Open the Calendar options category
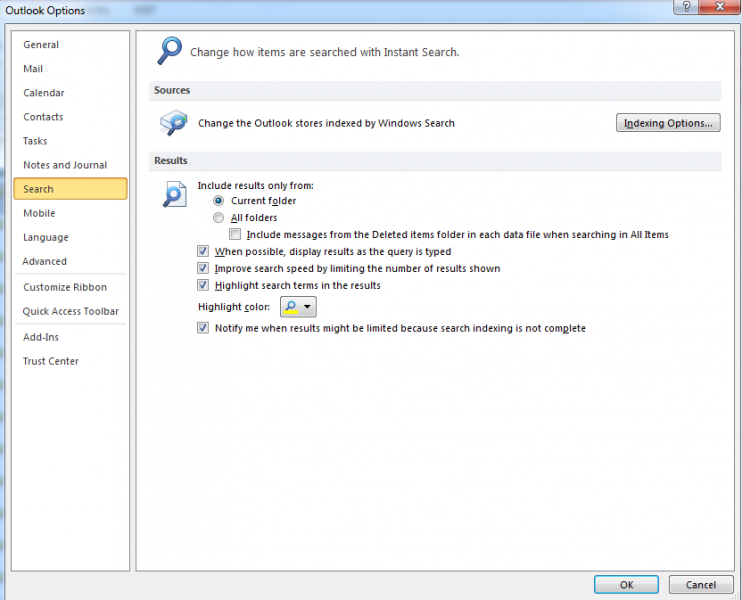The height and width of the screenshot is (600, 742). pyautogui.click(x=44, y=93)
